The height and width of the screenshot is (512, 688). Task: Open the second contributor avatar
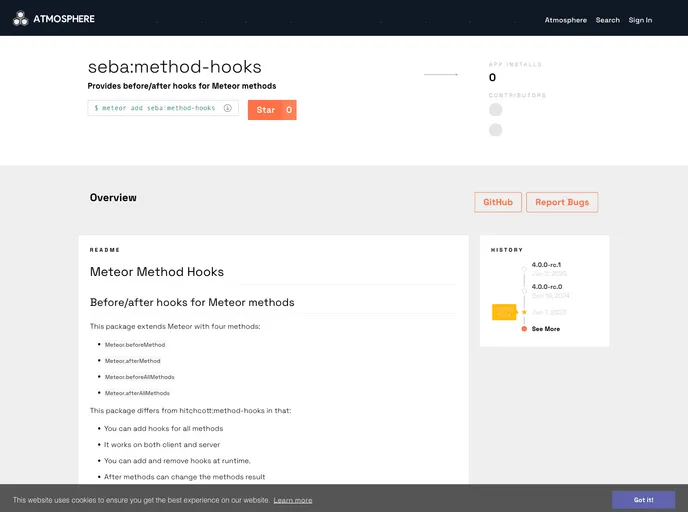495,130
